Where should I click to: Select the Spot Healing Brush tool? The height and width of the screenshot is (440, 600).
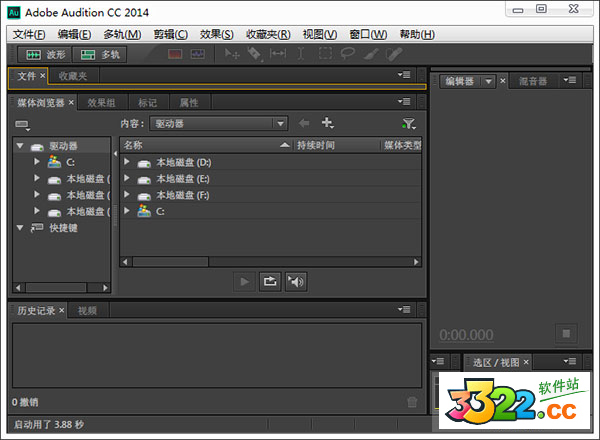tap(394, 54)
